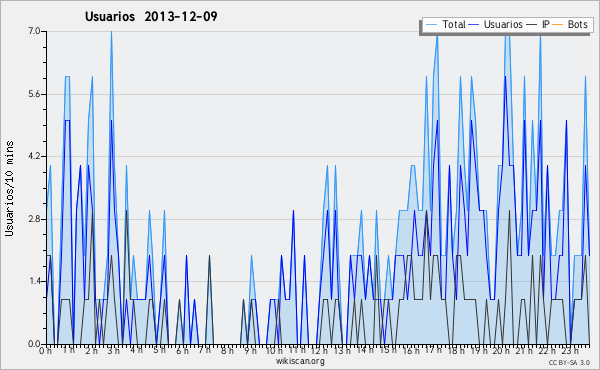Click the 0.0 y-axis value
The width and height of the screenshot is (600, 370).
[x=34, y=344]
